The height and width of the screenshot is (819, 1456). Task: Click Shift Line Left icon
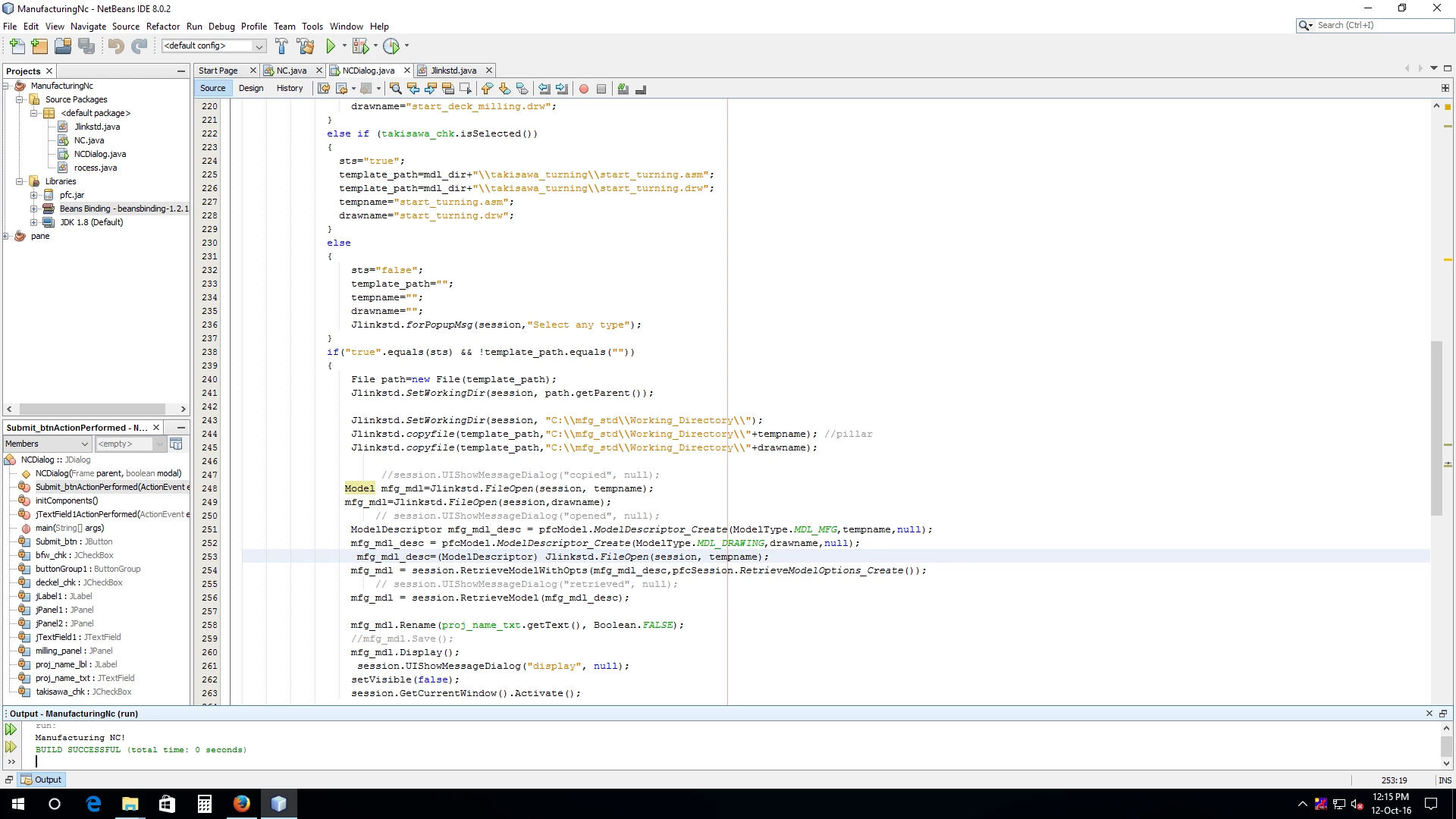tap(544, 89)
